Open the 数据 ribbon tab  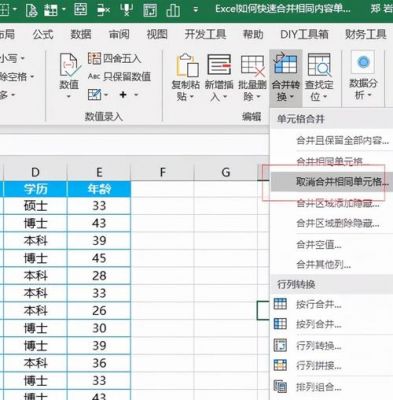81,34
